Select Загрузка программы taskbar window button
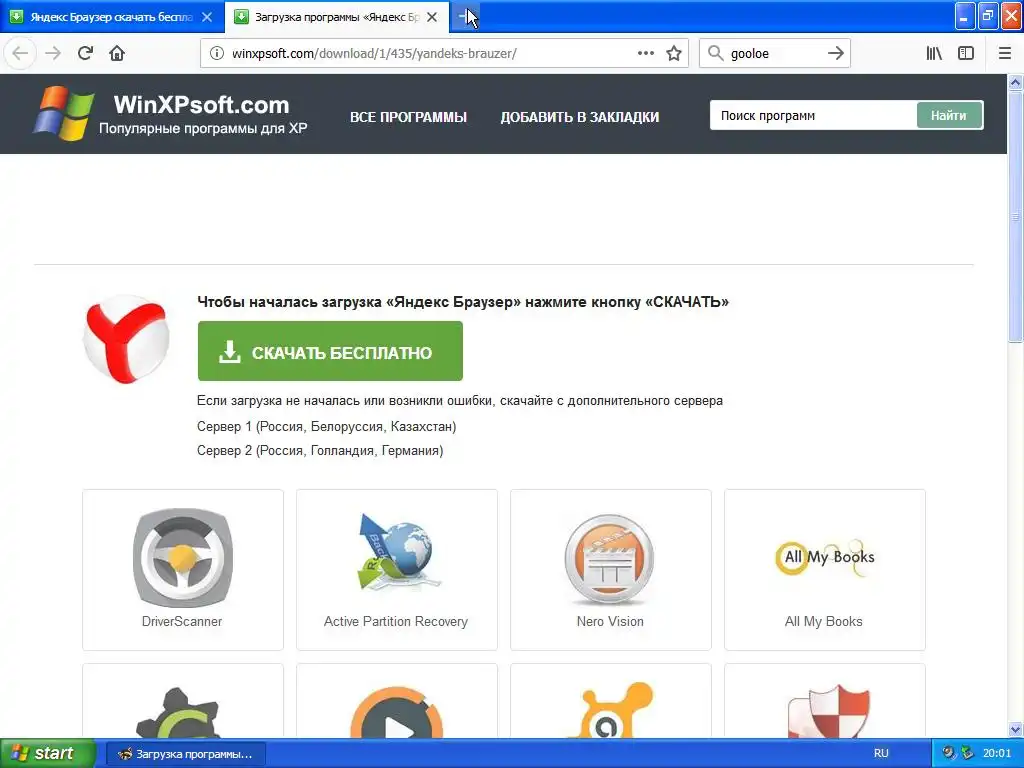 click(185, 754)
